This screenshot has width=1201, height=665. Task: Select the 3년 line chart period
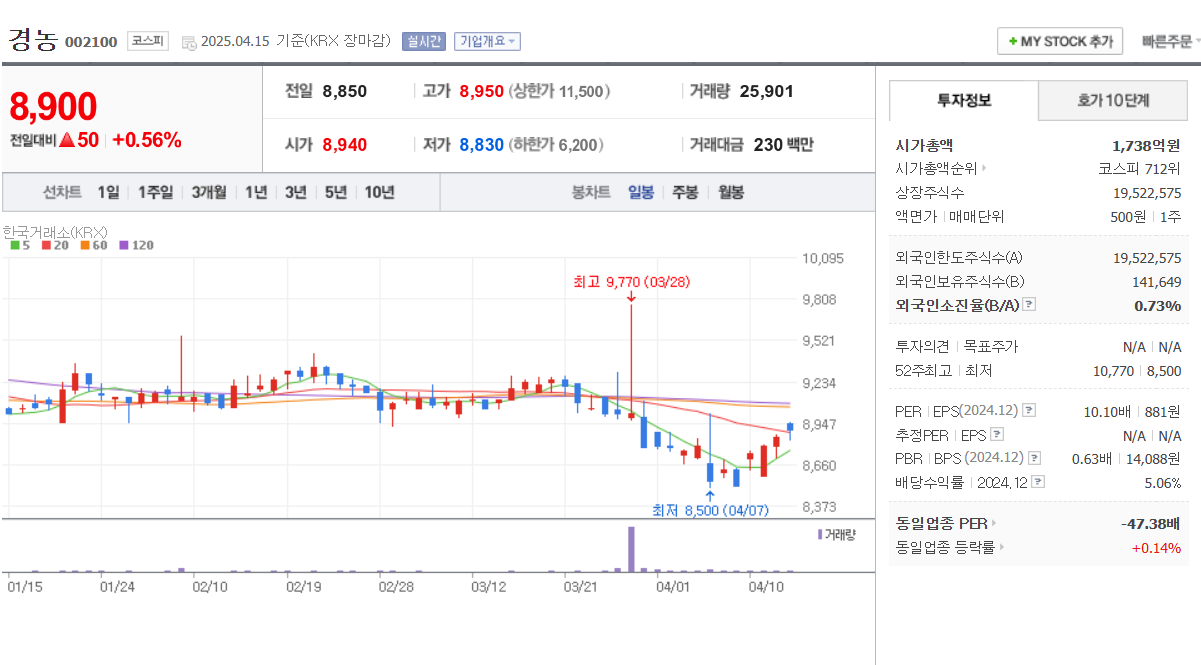pyautogui.click(x=295, y=192)
